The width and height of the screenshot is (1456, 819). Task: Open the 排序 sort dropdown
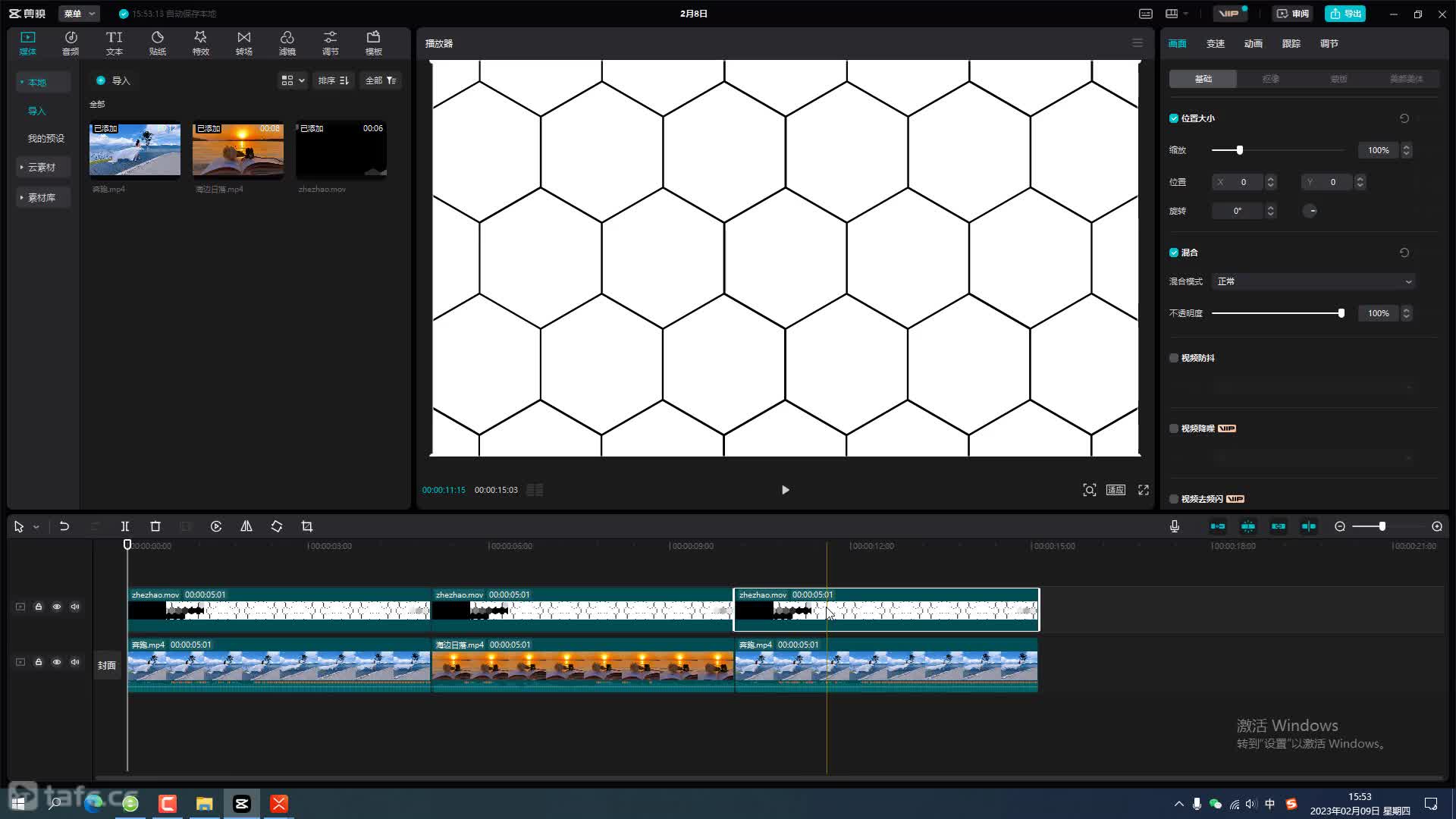click(x=334, y=80)
